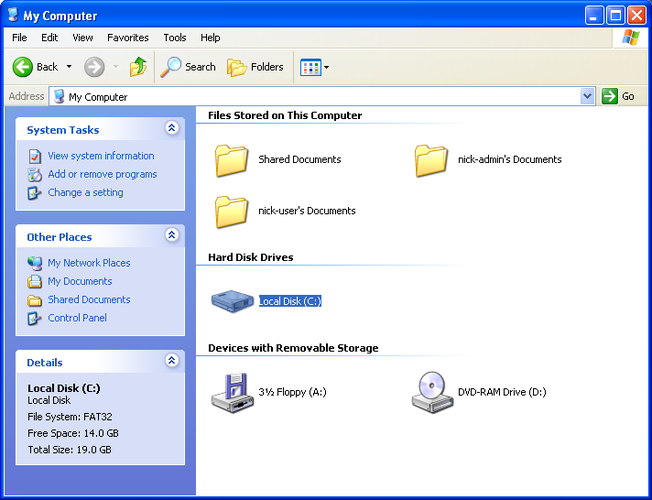The image size is (652, 500).
Task: Minimize the My Computer window
Action: click(x=594, y=15)
